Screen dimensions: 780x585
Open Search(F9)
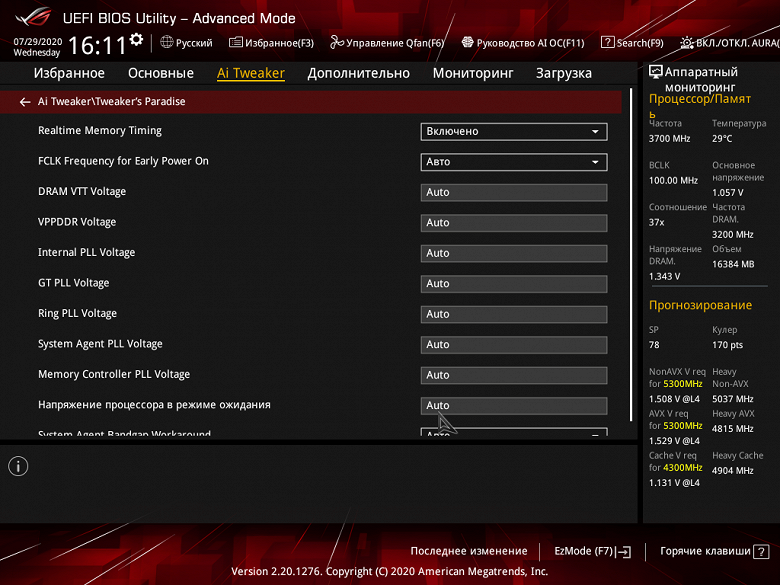[x=632, y=43]
